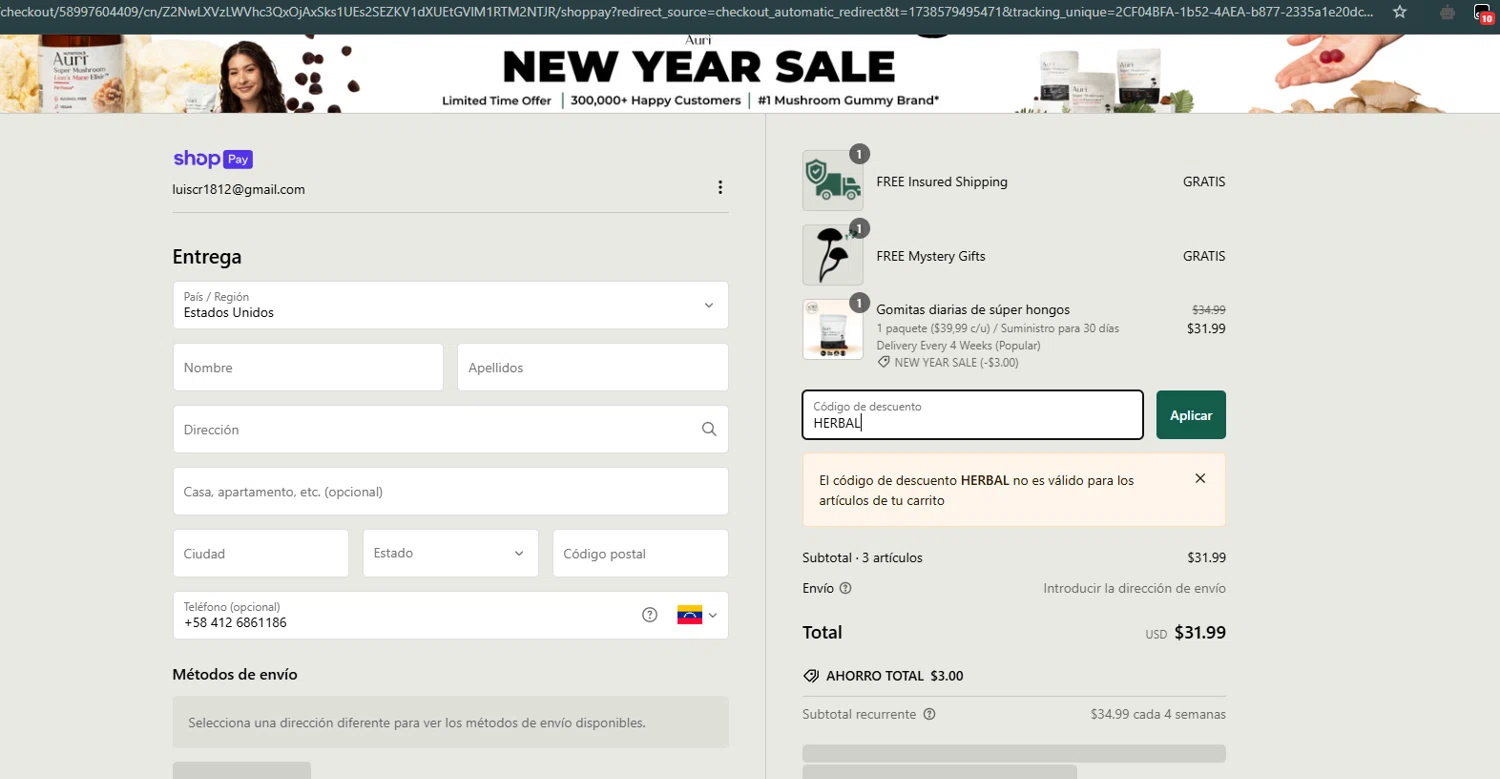Open the three-dot account options menu
The image size is (1500, 779).
(720, 188)
